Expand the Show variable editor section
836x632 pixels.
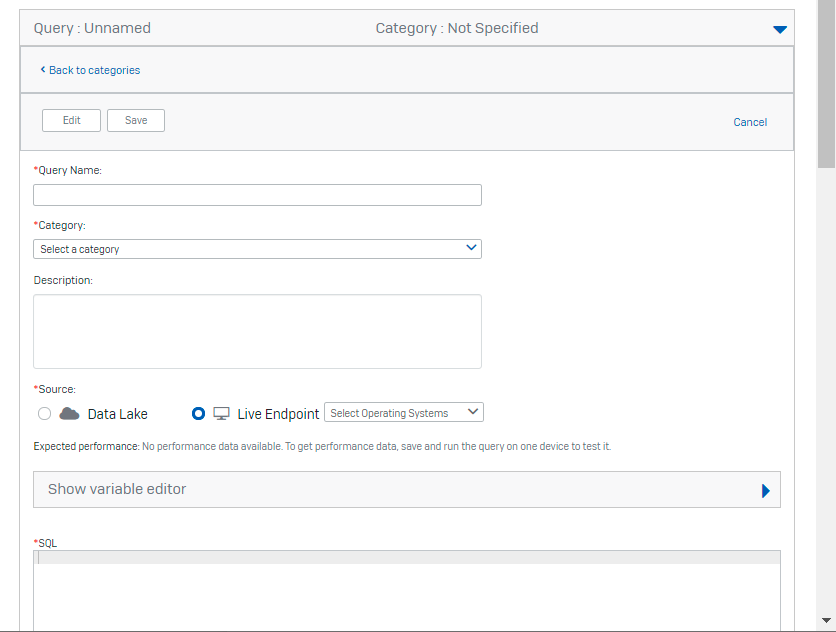coord(400,490)
